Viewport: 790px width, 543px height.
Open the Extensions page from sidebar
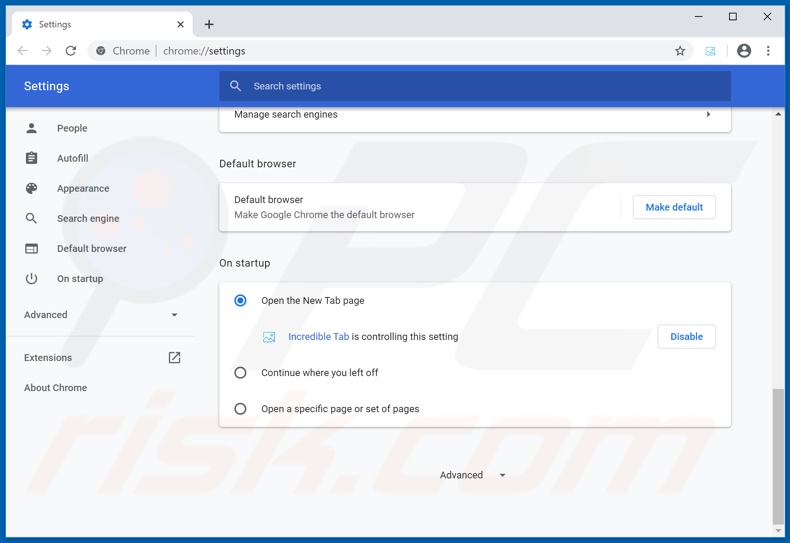(x=48, y=358)
